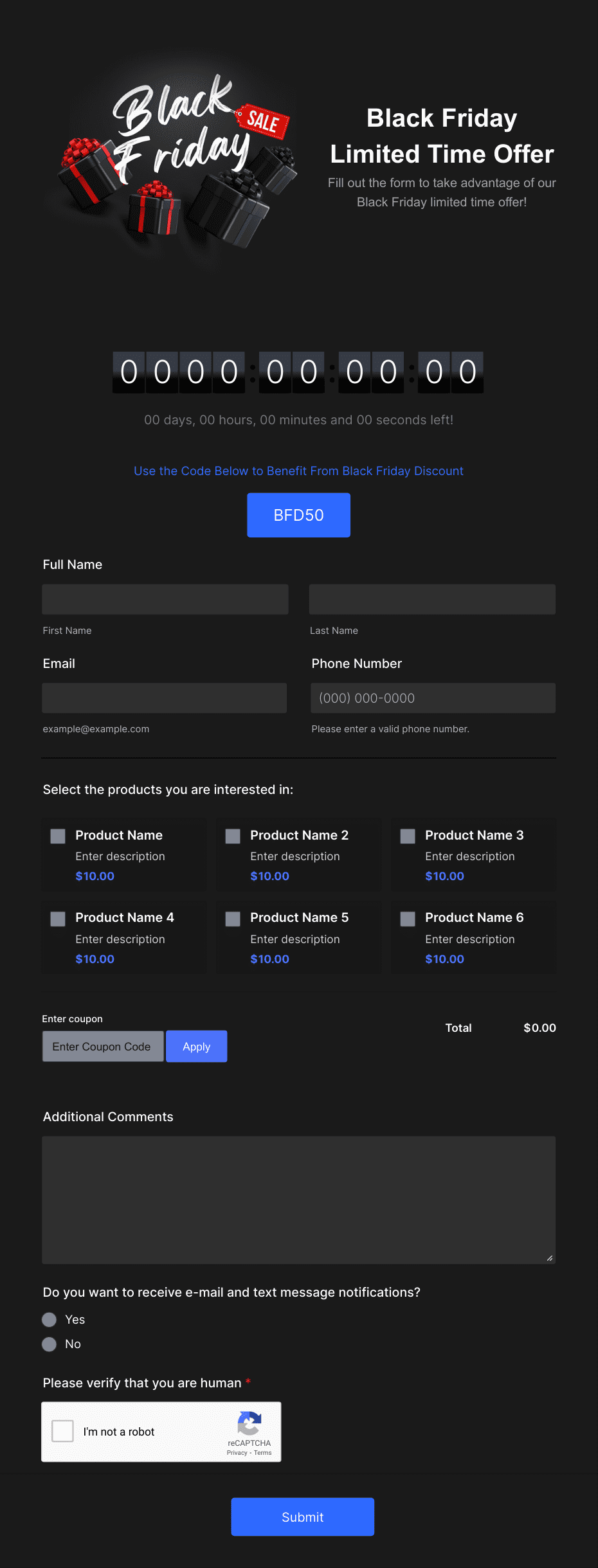Tick the I'm not a robot checkbox

(62, 1431)
